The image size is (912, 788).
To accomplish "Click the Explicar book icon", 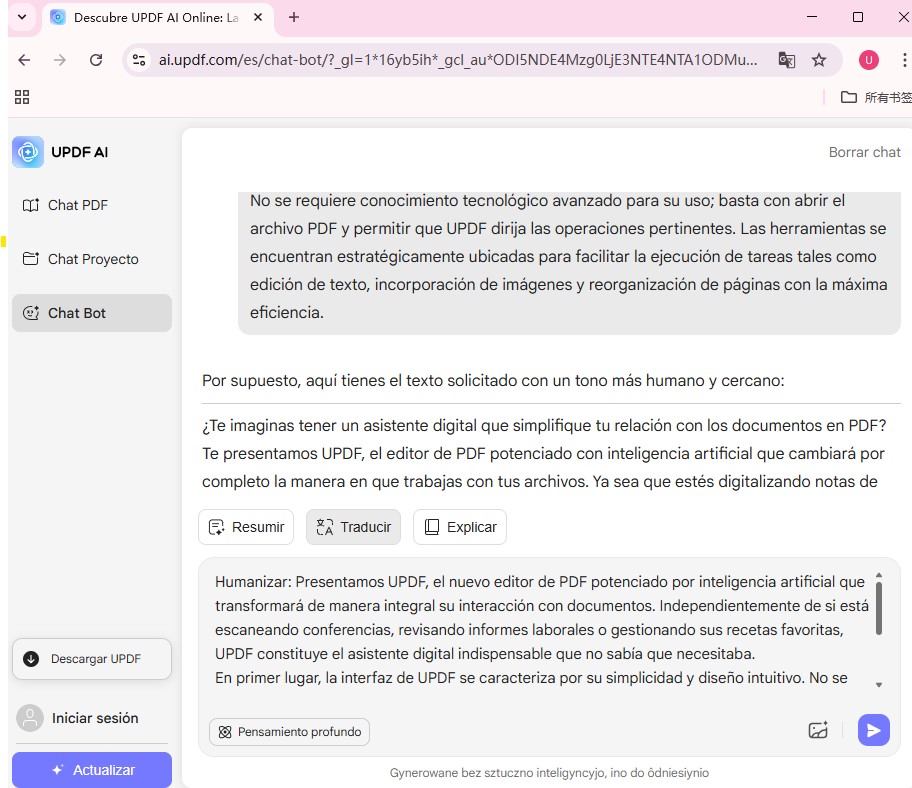I will click(x=432, y=527).
